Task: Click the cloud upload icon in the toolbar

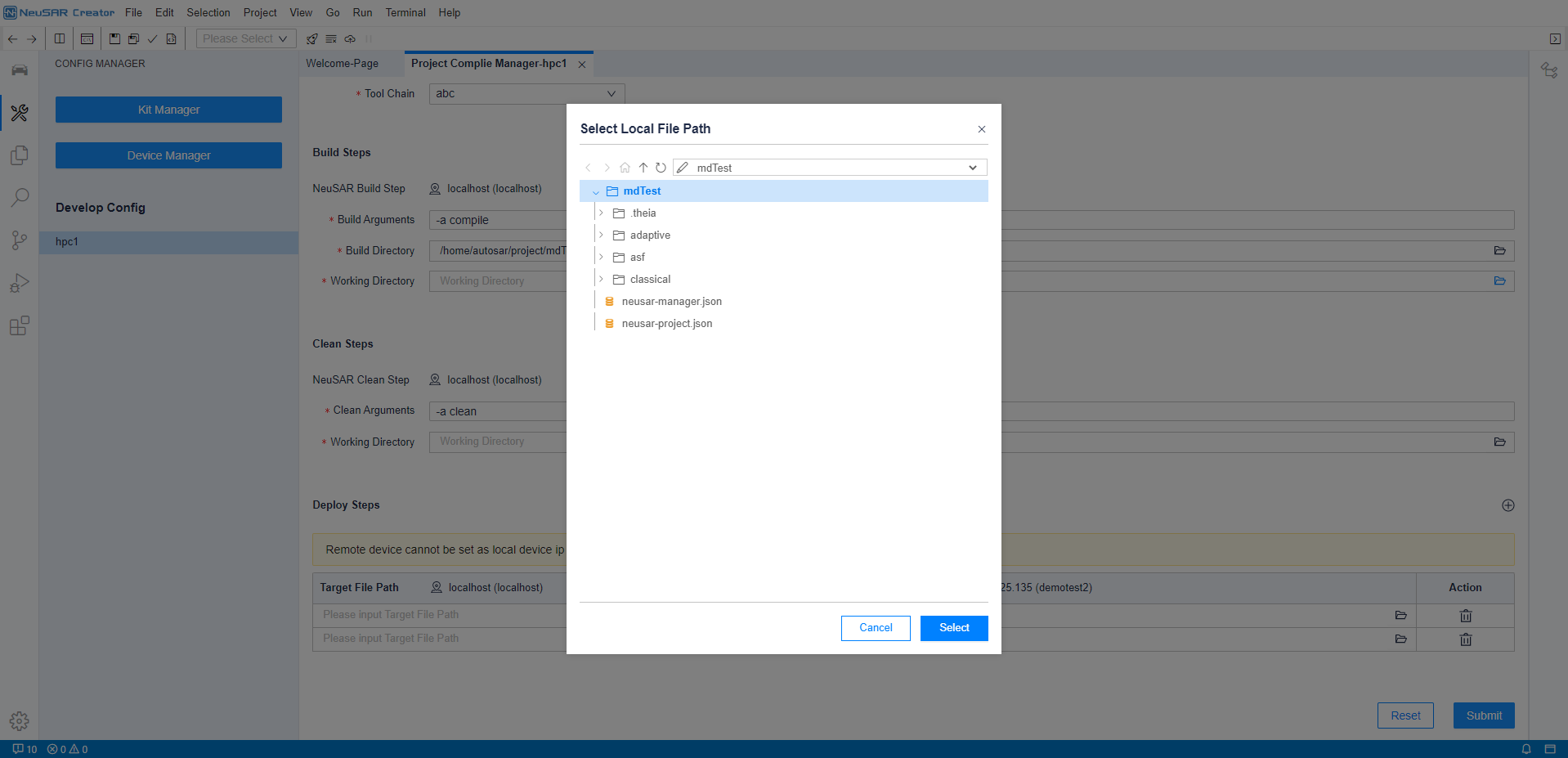Action: 350,38
